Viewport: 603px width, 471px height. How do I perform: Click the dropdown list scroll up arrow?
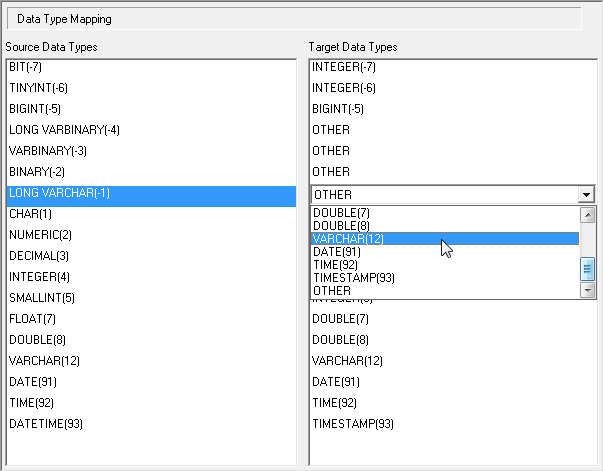click(x=588, y=214)
